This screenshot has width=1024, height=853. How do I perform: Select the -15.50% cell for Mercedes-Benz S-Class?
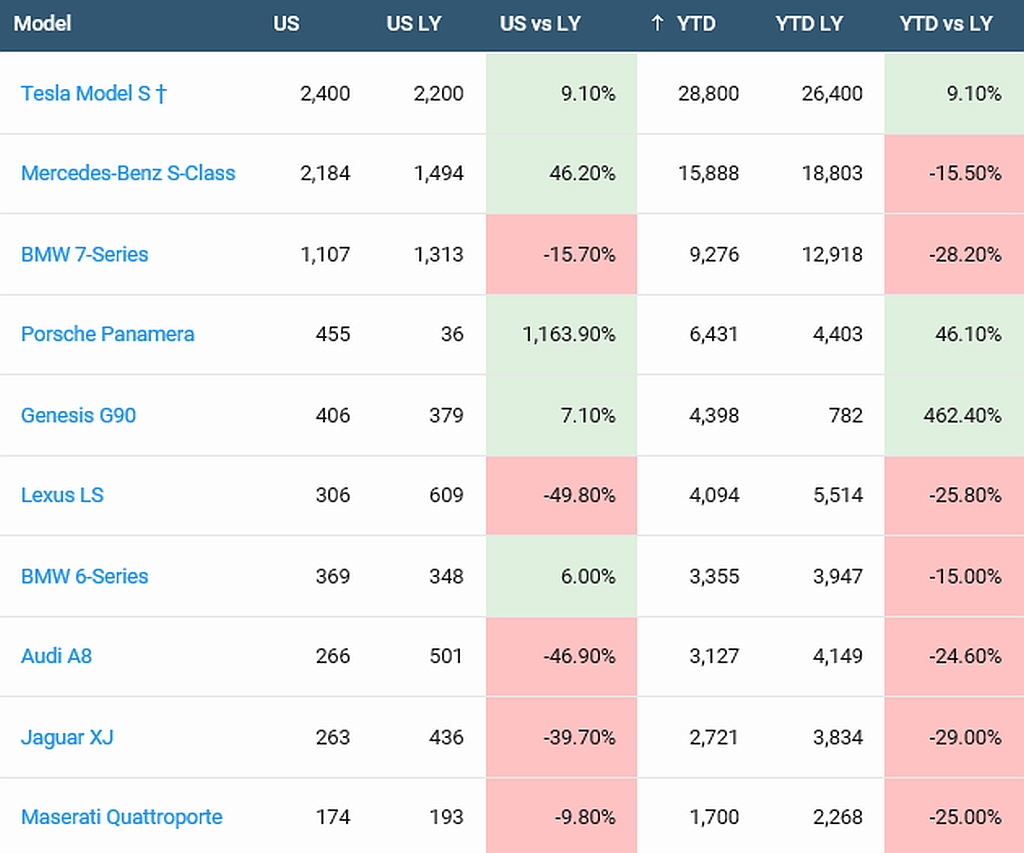tap(954, 173)
